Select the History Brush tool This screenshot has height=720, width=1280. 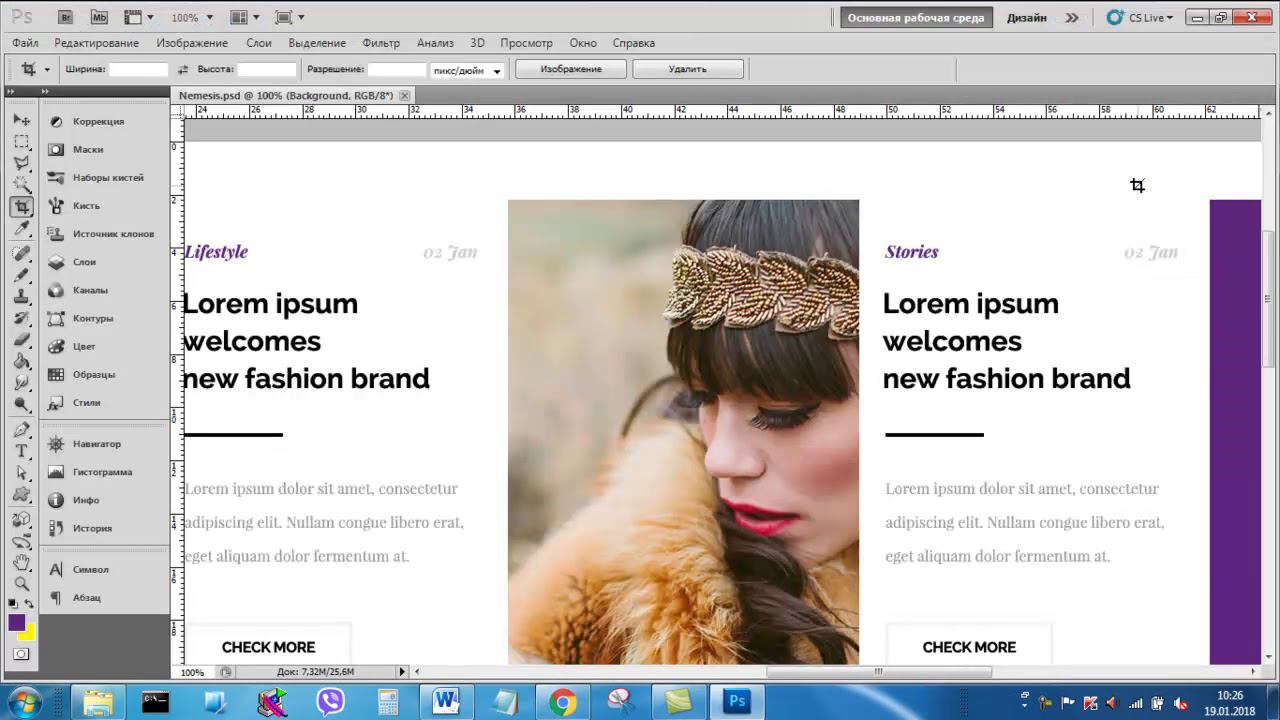tap(21, 318)
